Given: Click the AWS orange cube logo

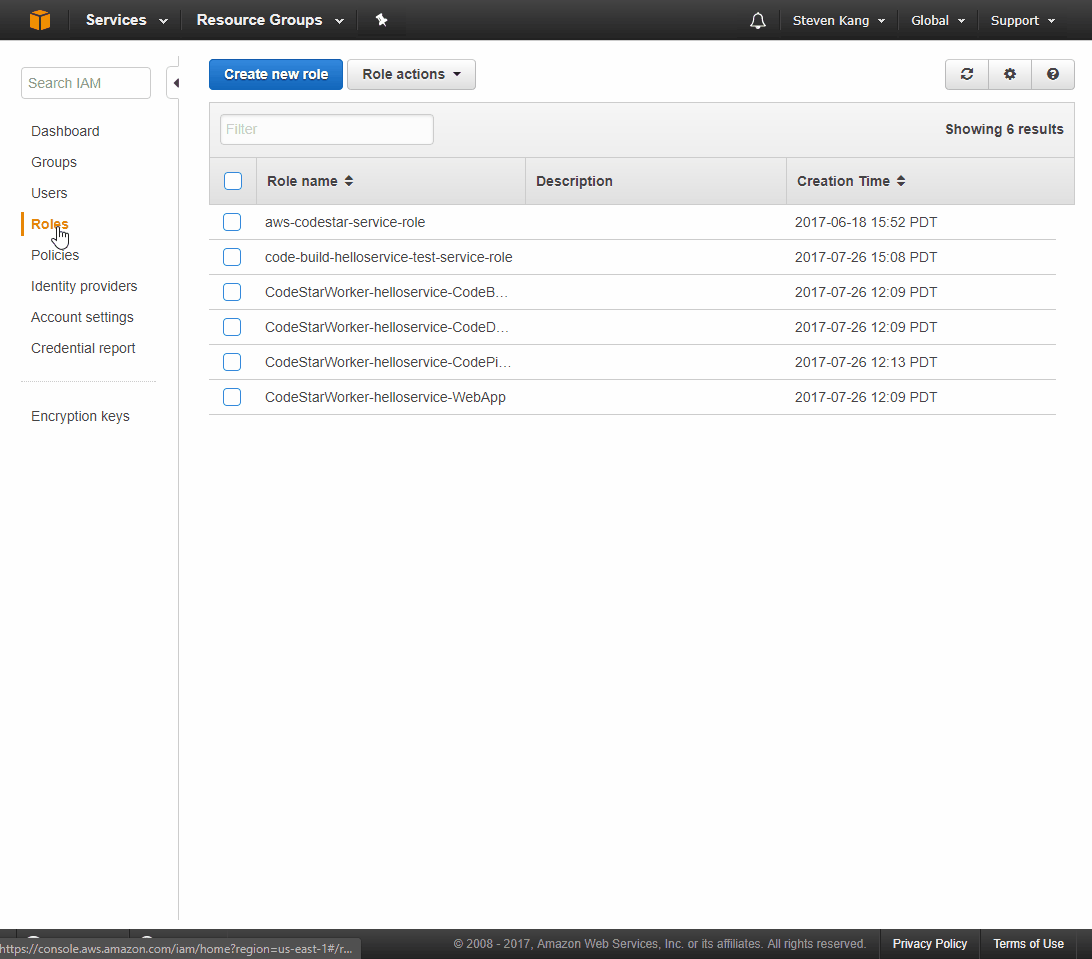Looking at the screenshot, I should 40,20.
